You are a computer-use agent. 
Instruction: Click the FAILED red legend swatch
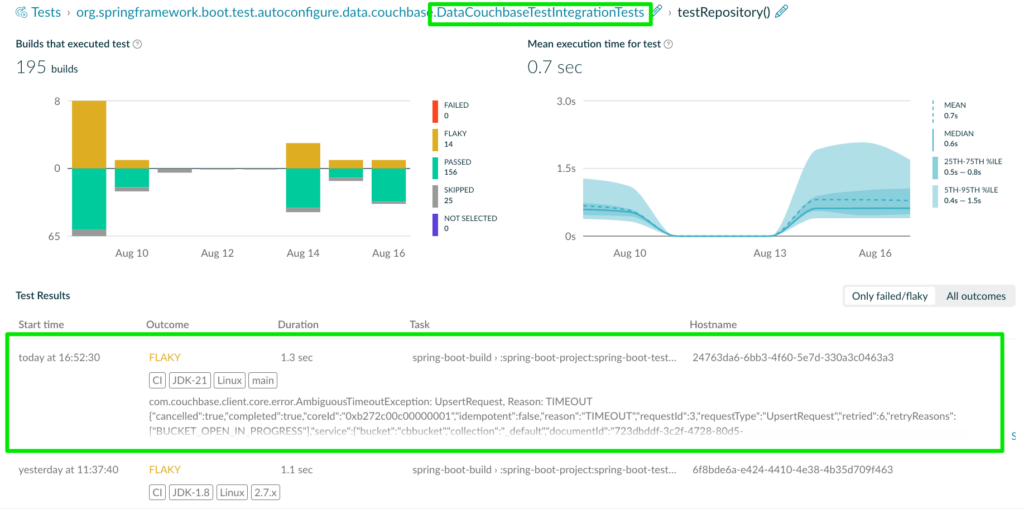434,111
